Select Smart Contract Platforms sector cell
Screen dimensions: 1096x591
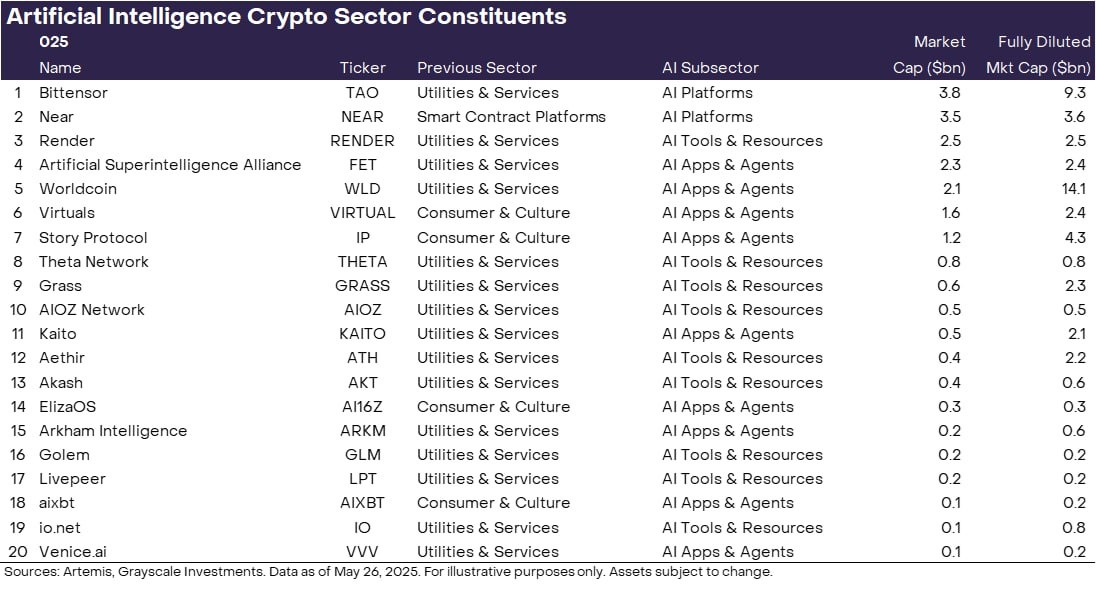511,117
